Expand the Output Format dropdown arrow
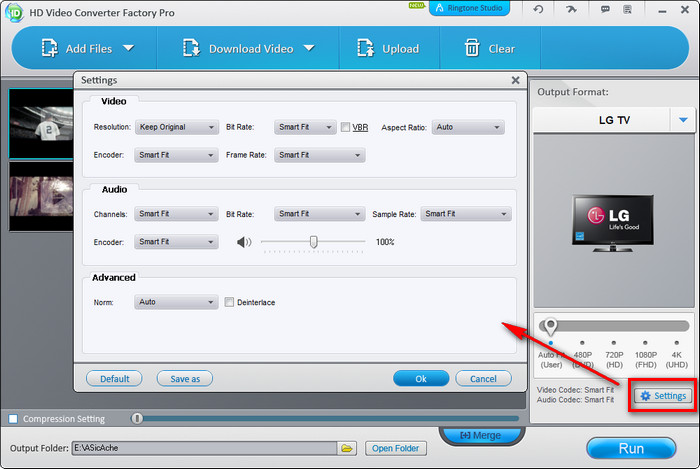 [683, 120]
